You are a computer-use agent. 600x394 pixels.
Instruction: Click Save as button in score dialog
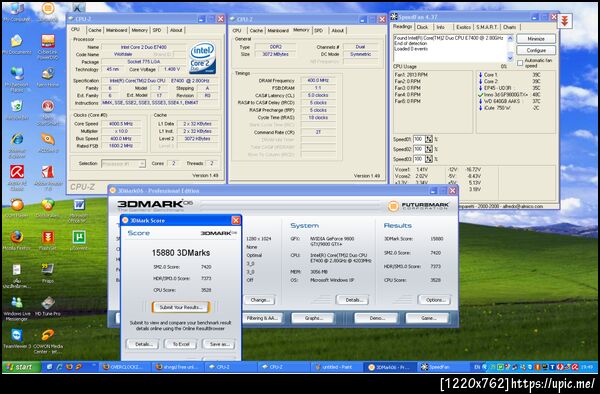[x=219, y=344]
